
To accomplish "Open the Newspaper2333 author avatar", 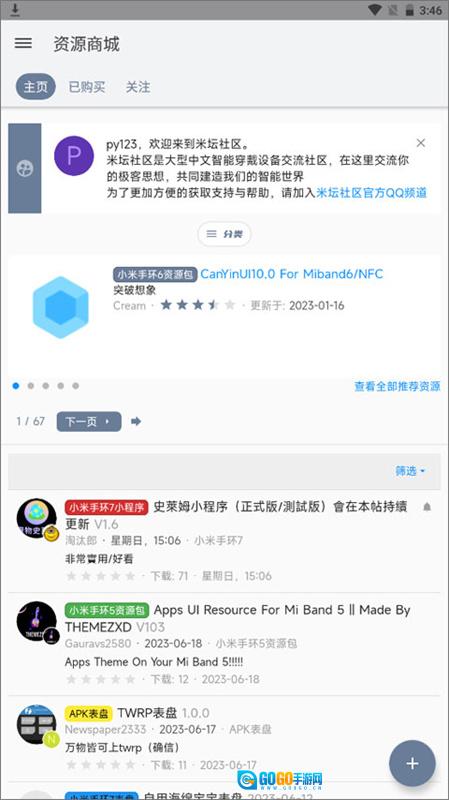I will (x=37, y=724).
